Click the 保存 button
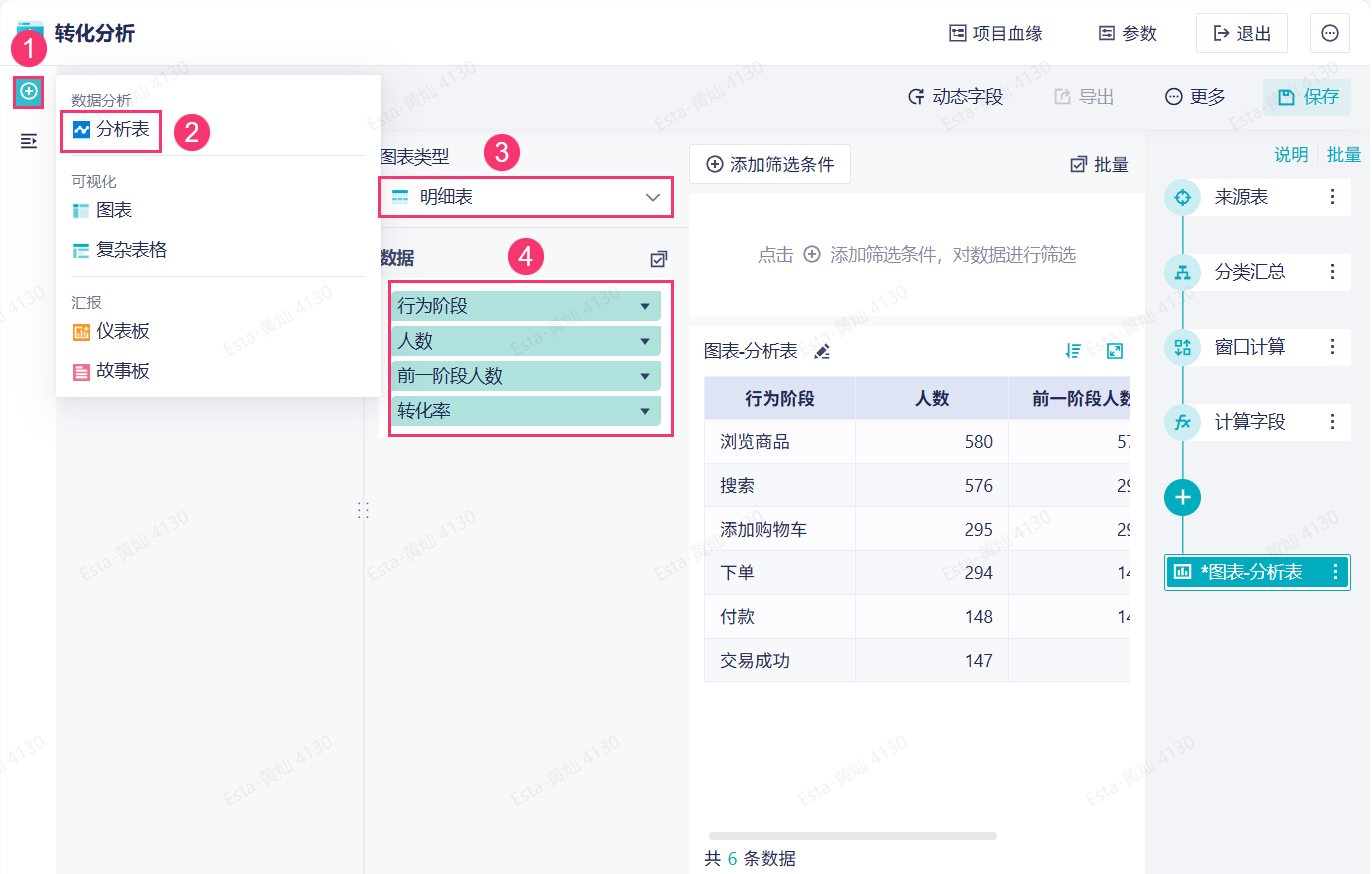 coord(1307,97)
